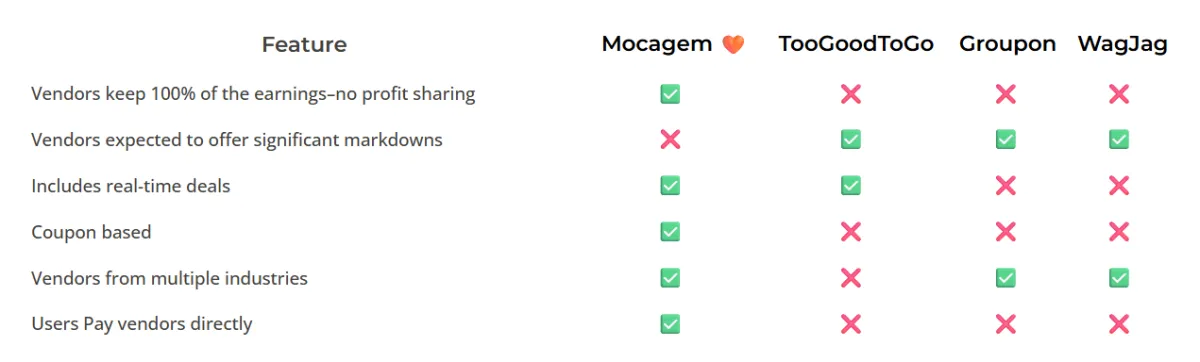Click TooGoodToGo's green check for real-time deals
The height and width of the screenshot is (362, 1200).
click(851, 186)
